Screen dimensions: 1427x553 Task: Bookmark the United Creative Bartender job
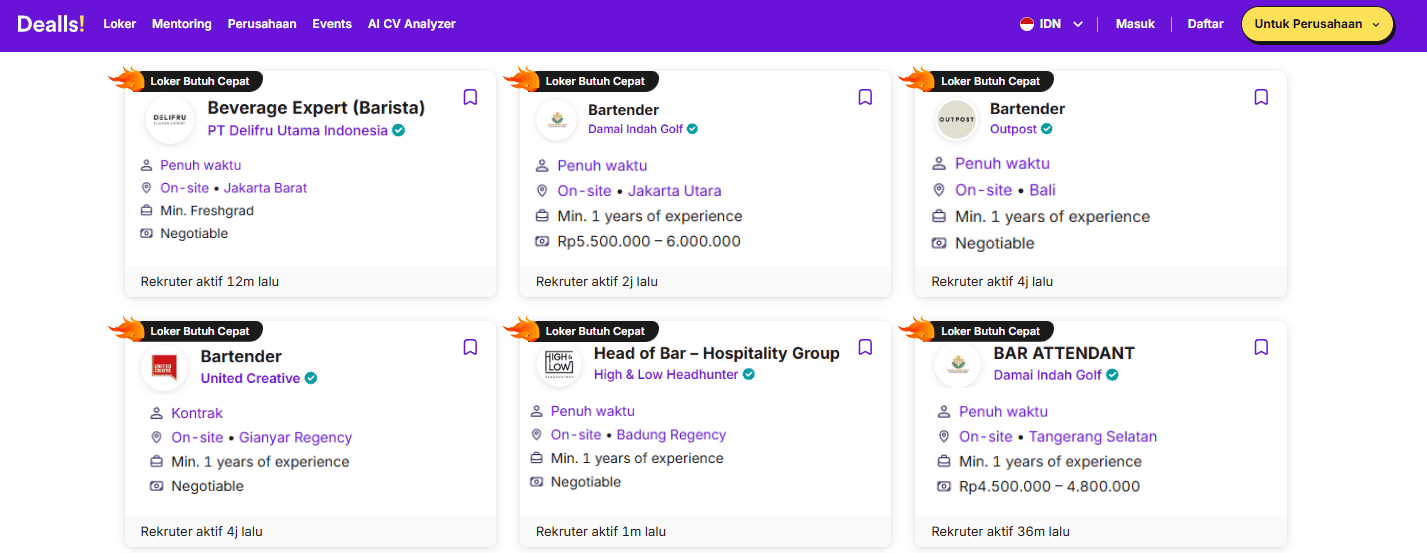(470, 347)
